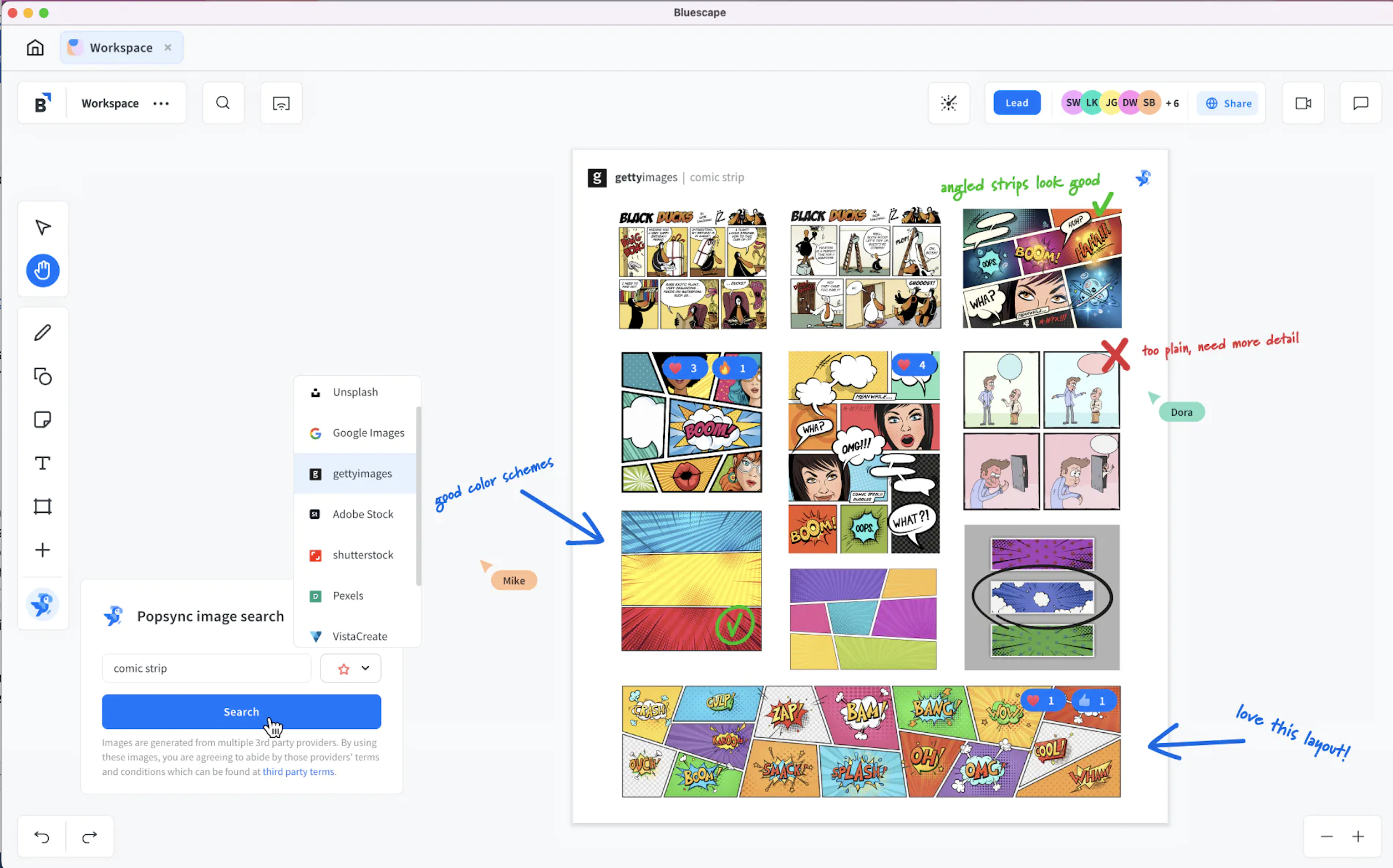The width and height of the screenshot is (1393, 868).
Task: Click the Add/Plus tool in sidebar
Action: [x=42, y=549]
